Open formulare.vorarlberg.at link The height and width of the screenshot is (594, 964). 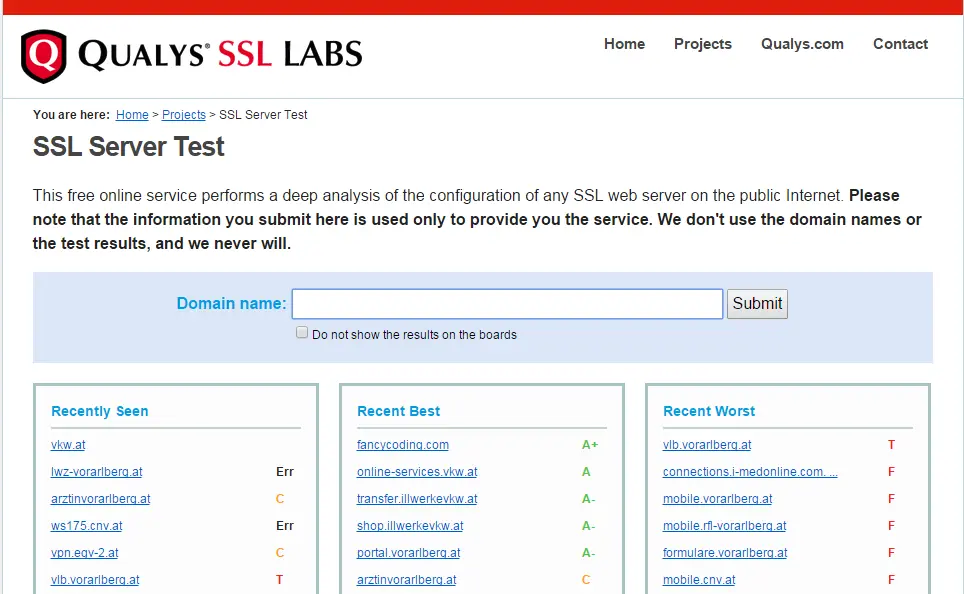coord(725,553)
